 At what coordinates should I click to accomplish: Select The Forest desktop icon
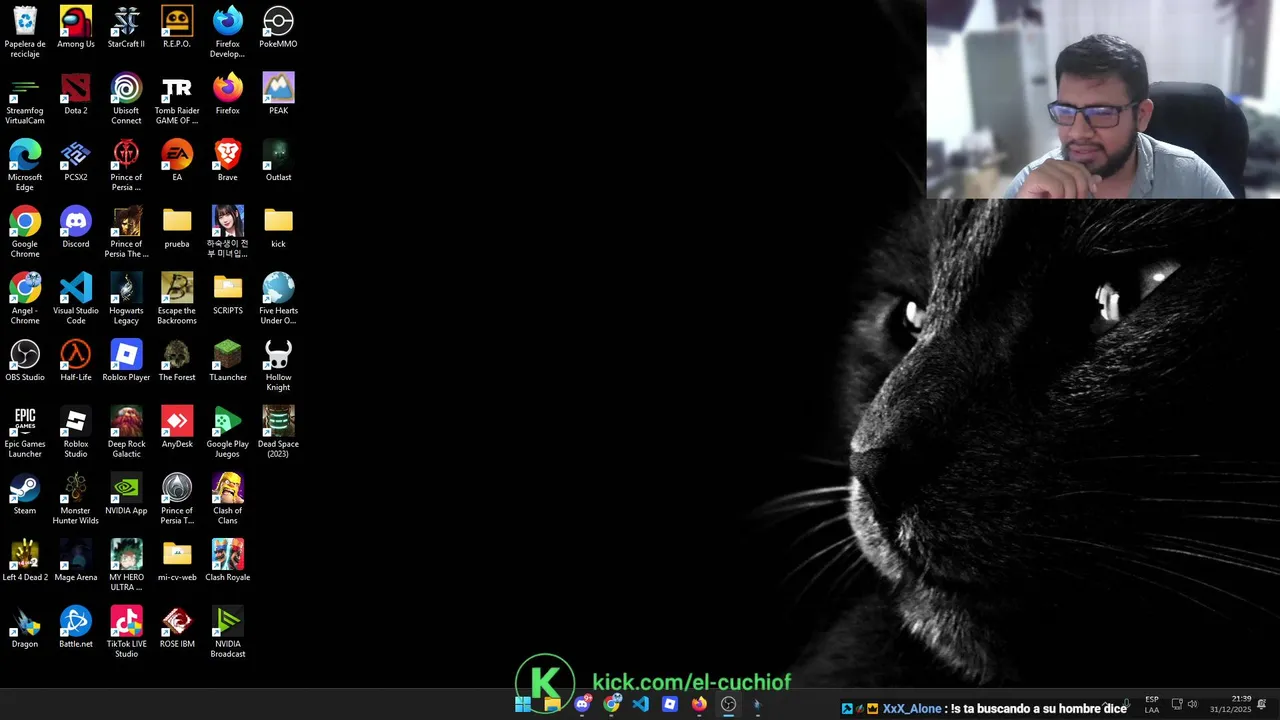tap(177, 360)
